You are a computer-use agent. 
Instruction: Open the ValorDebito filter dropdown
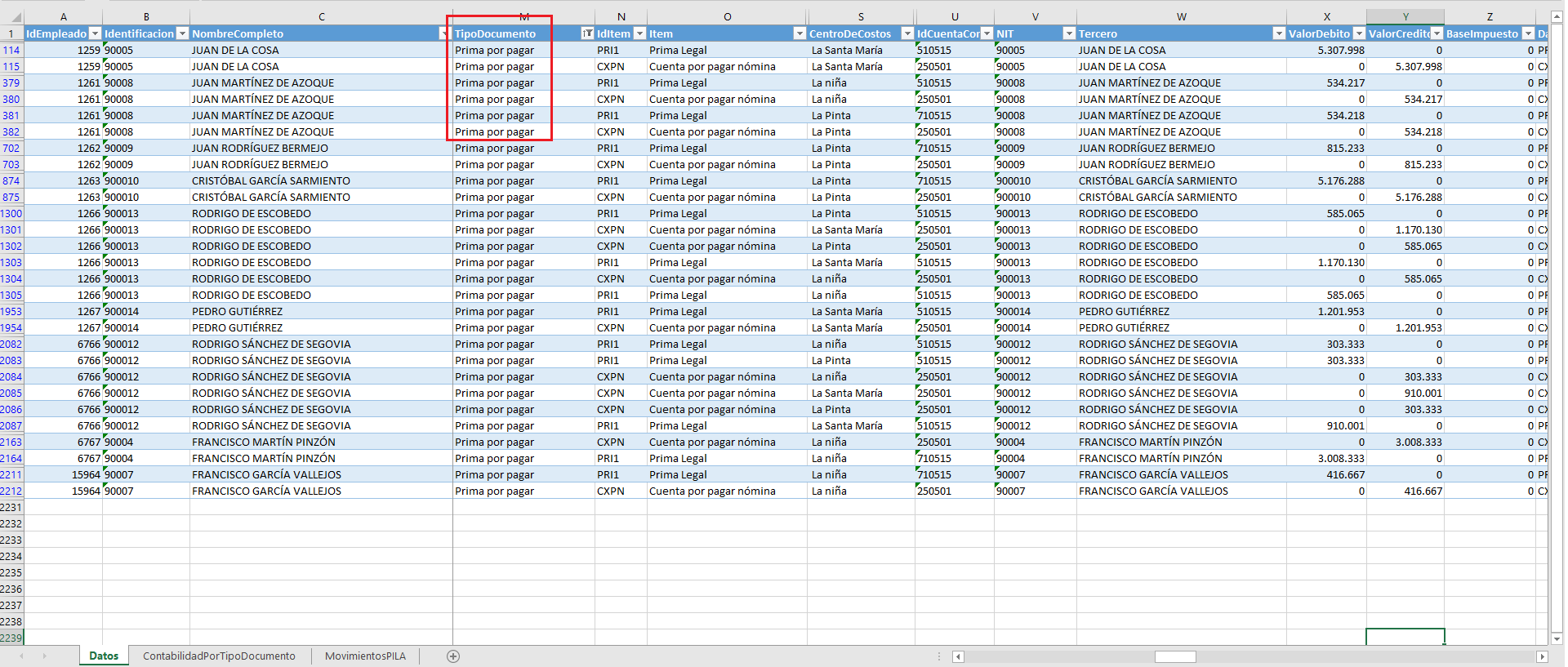(x=1359, y=33)
